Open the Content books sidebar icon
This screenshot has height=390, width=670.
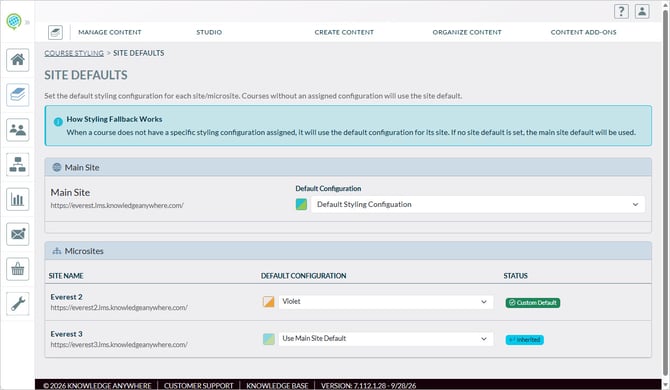tap(18, 94)
